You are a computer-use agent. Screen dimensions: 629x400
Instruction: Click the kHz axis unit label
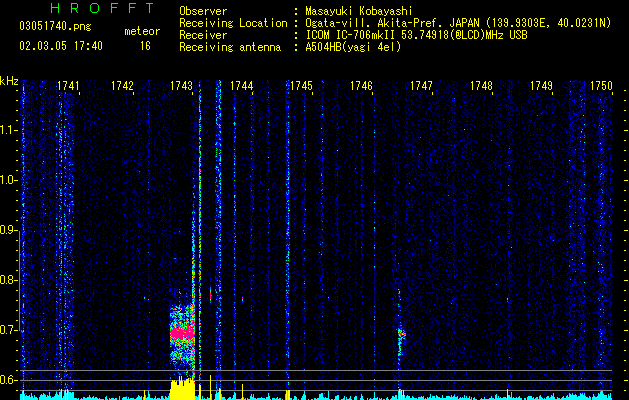coord(9,81)
